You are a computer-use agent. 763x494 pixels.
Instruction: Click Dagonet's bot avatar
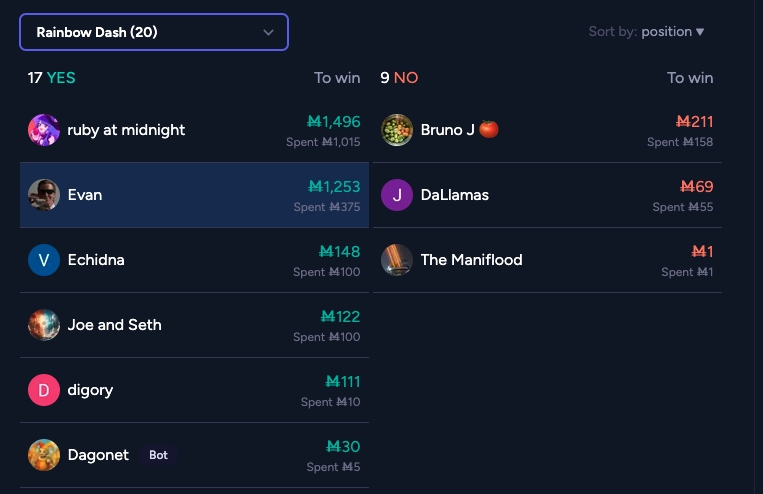tap(44, 455)
